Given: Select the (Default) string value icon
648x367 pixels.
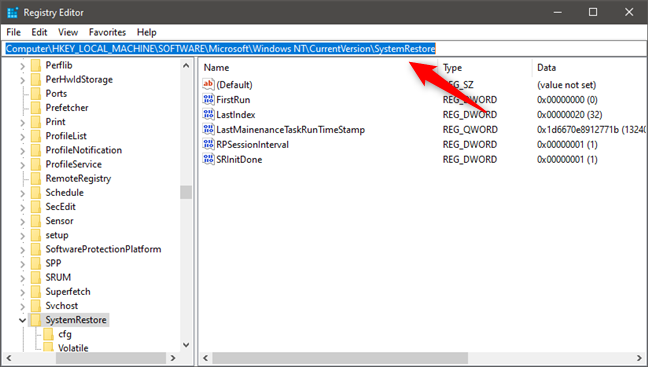Looking at the screenshot, I should point(208,84).
